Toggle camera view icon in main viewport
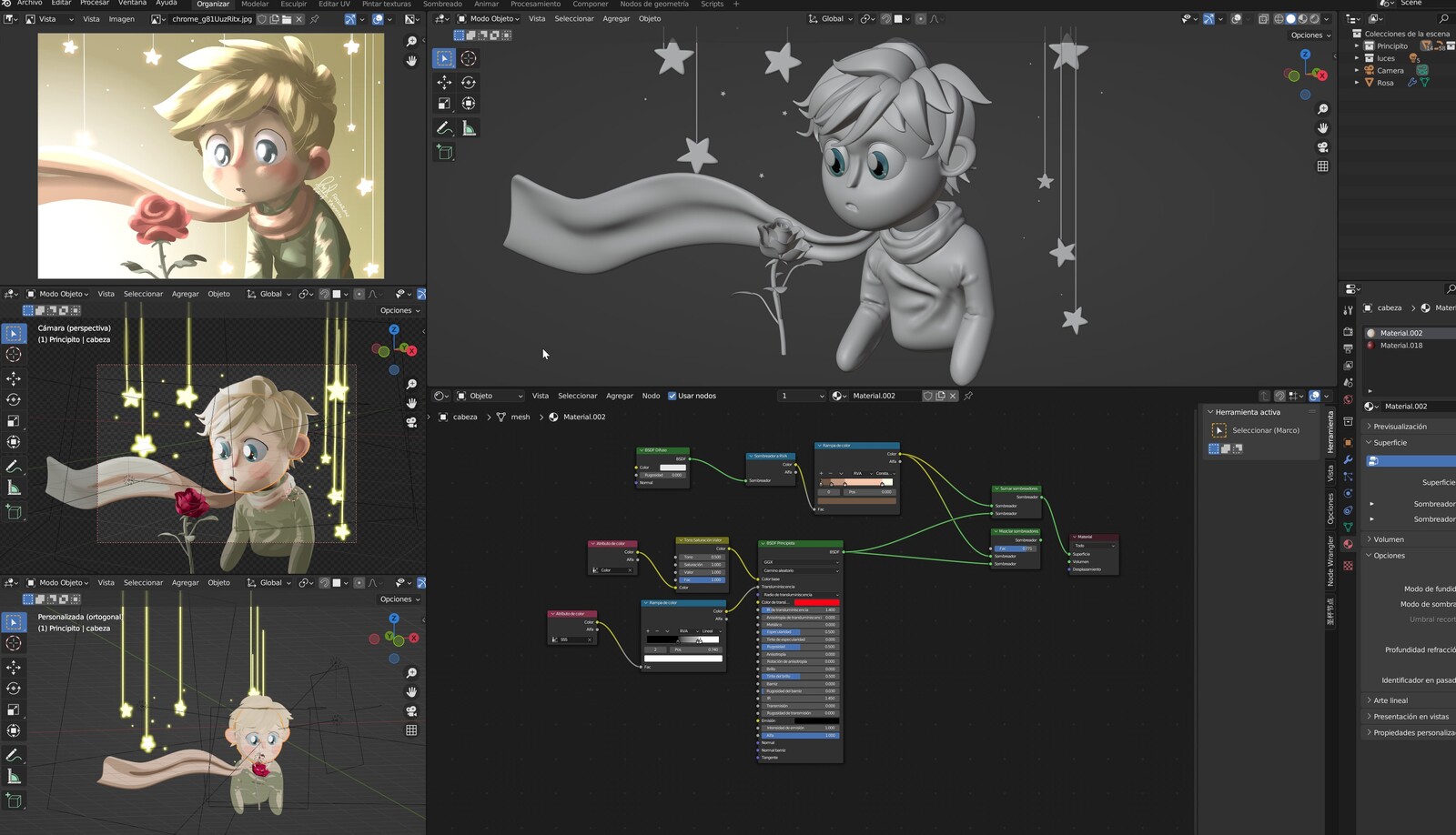Image resolution: width=1456 pixels, height=835 pixels. [1322, 147]
